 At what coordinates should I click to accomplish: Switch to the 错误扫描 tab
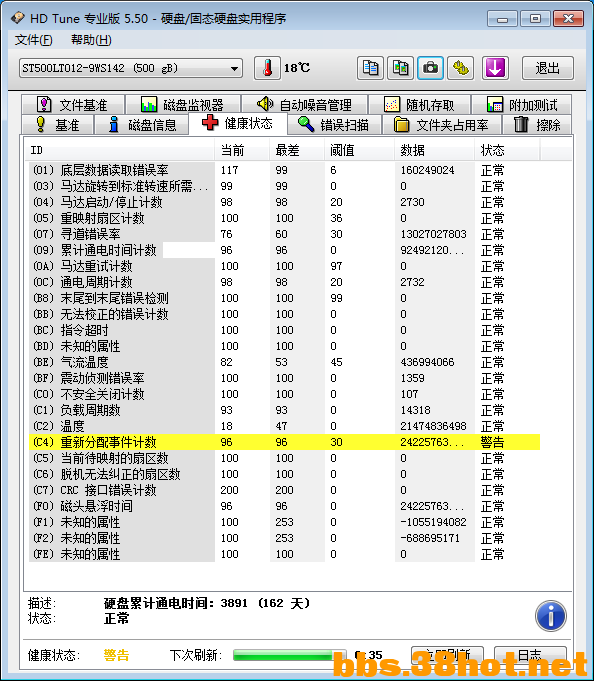tap(333, 125)
